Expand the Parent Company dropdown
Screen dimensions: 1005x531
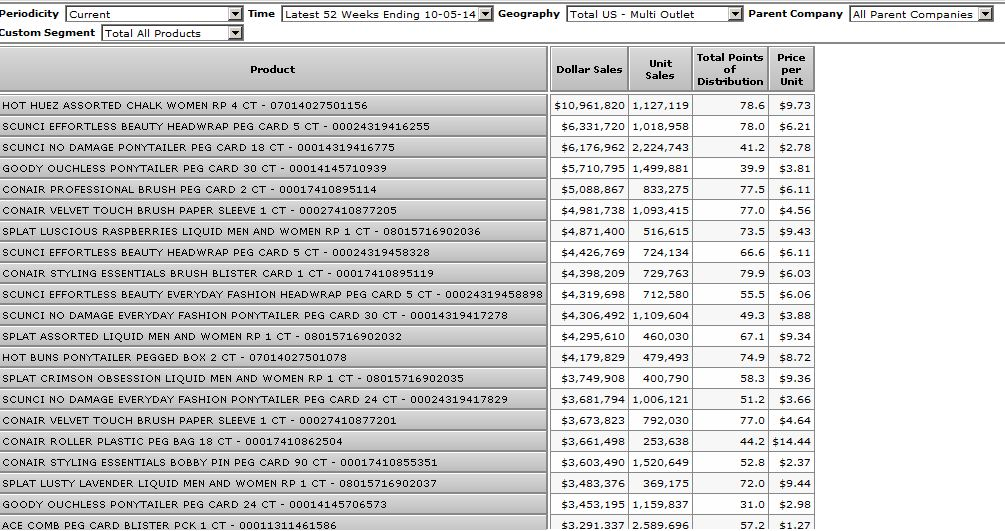coord(920,14)
